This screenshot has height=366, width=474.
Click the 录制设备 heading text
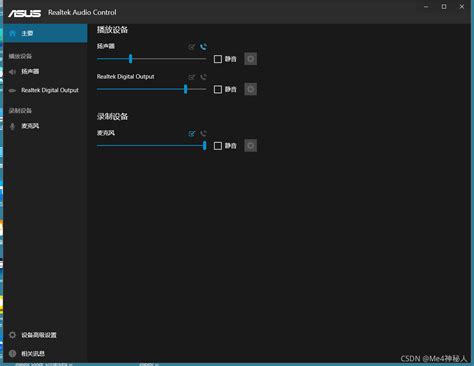point(112,116)
